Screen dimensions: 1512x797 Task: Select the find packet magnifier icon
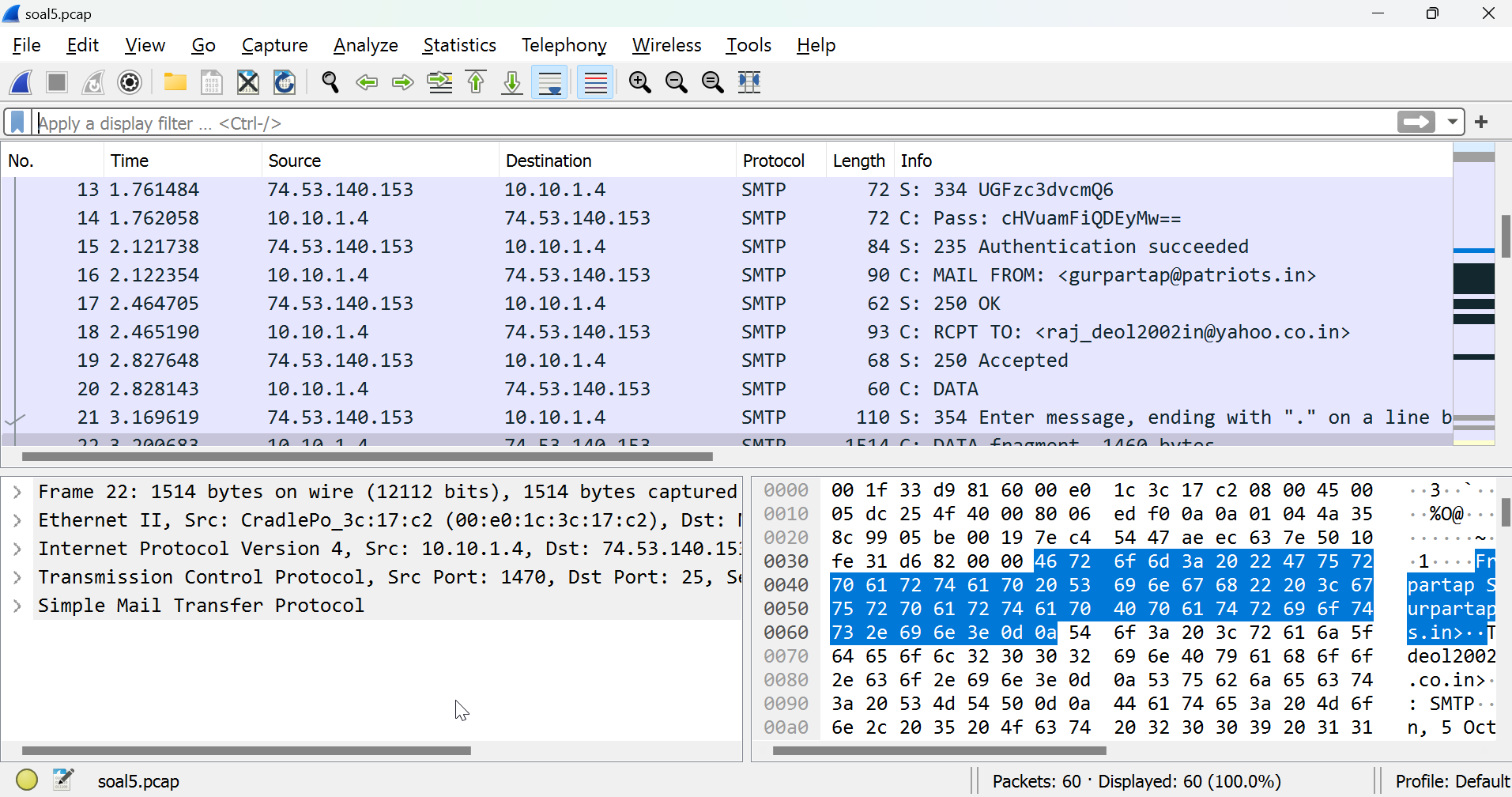[330, 82]
